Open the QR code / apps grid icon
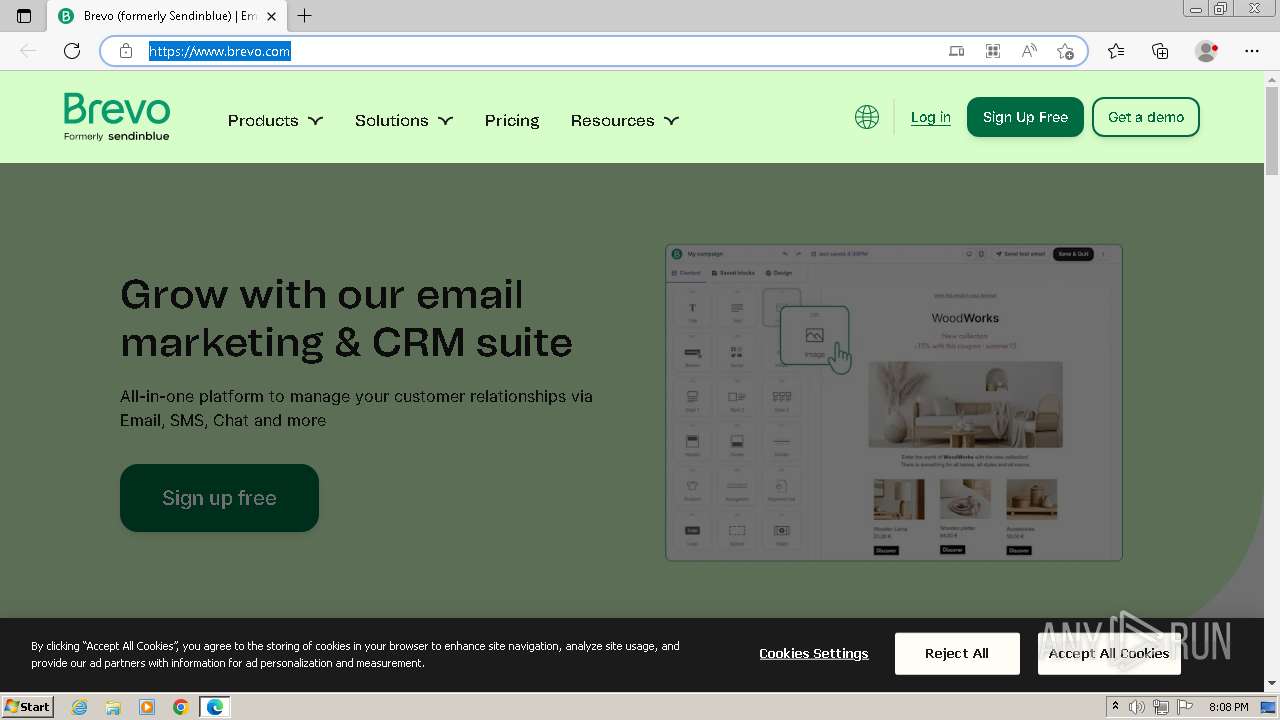1280x720 pixels. click(993, 51)
